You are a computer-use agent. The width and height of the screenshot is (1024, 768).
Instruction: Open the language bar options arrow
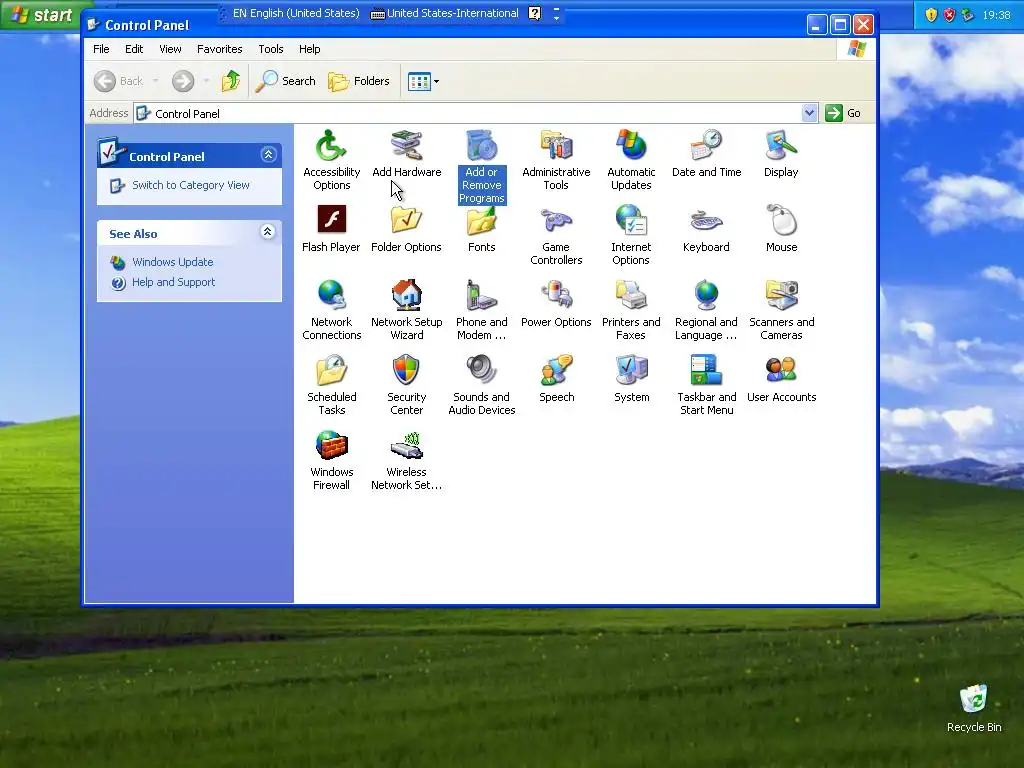(556, 18)
